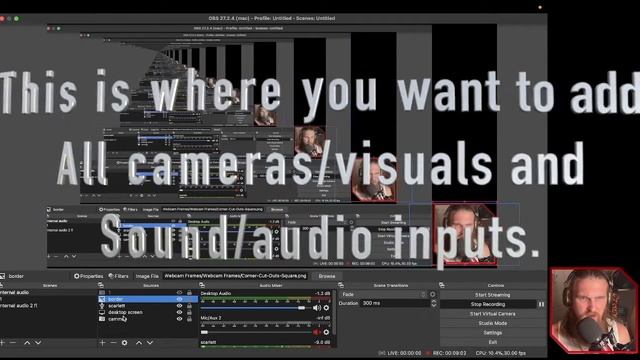
Task: Select the border source in Sources list
Action: [x=147, y=299]
